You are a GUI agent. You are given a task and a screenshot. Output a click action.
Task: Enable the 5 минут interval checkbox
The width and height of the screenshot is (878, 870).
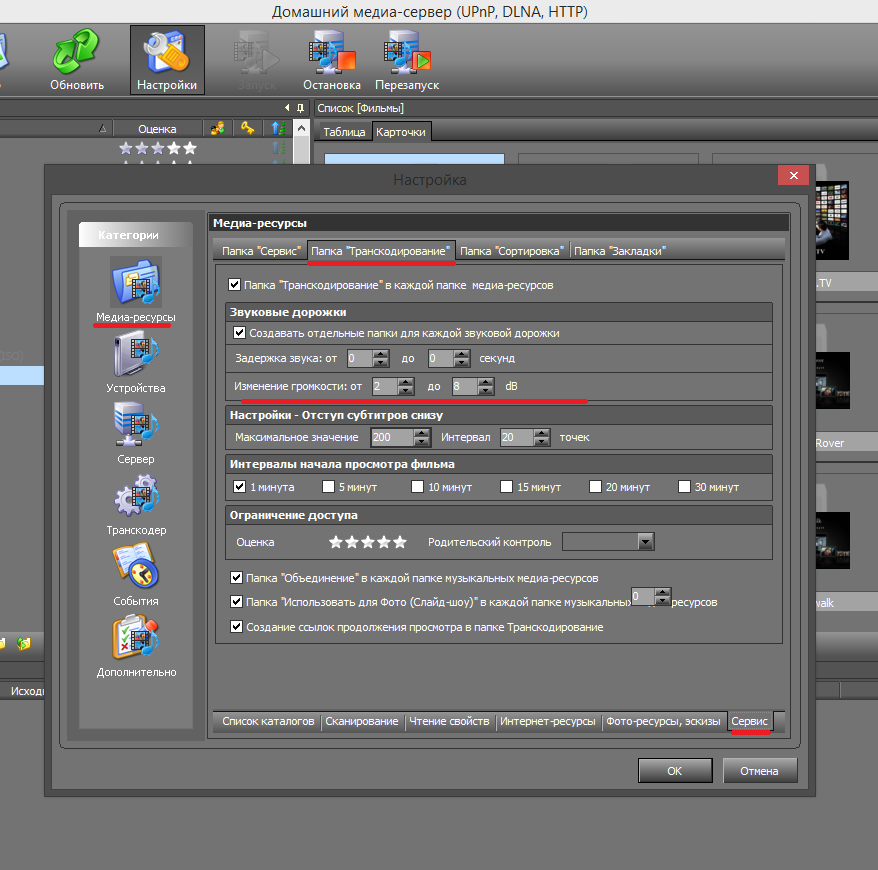tap(328, 487)
